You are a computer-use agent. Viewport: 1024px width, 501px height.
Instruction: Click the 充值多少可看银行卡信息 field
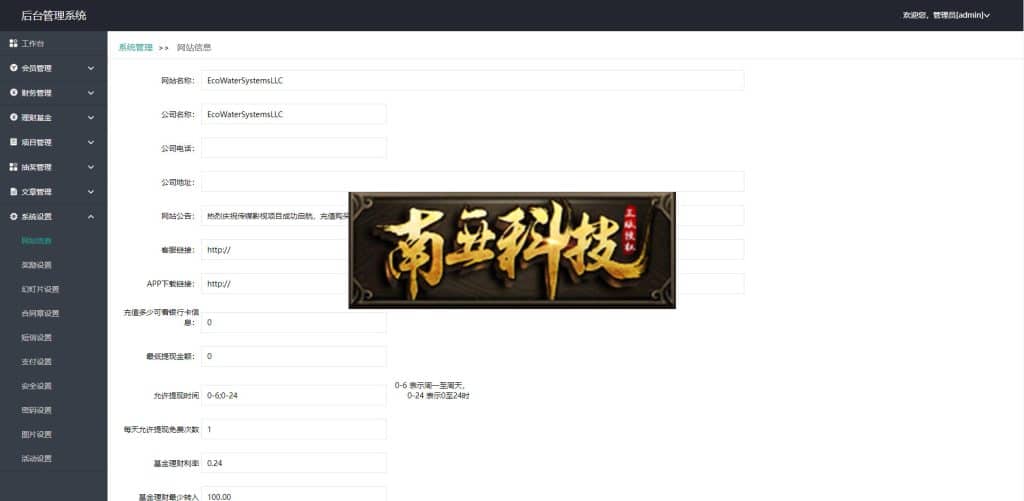click(293, 322)
